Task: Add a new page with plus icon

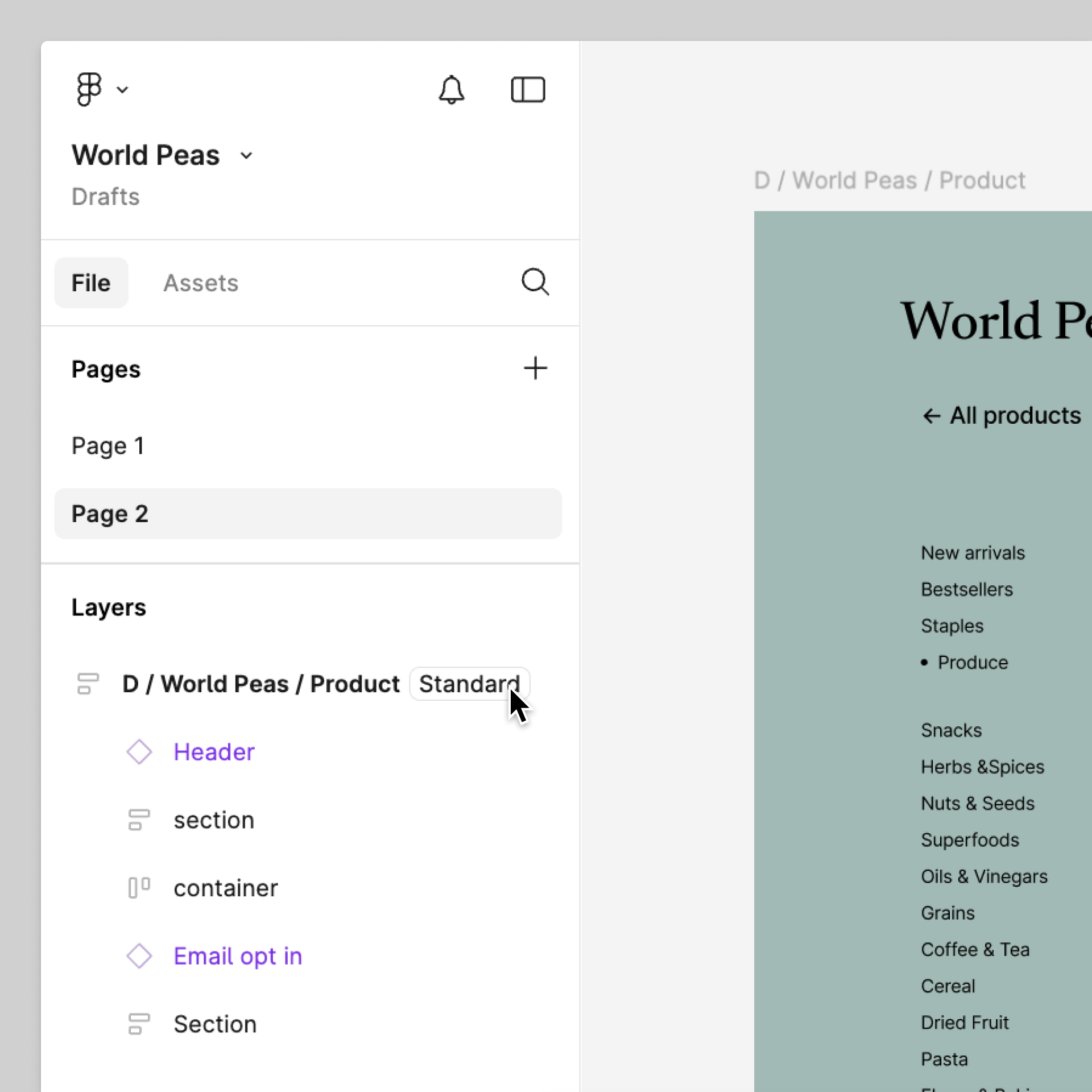Action: (535, 369)
